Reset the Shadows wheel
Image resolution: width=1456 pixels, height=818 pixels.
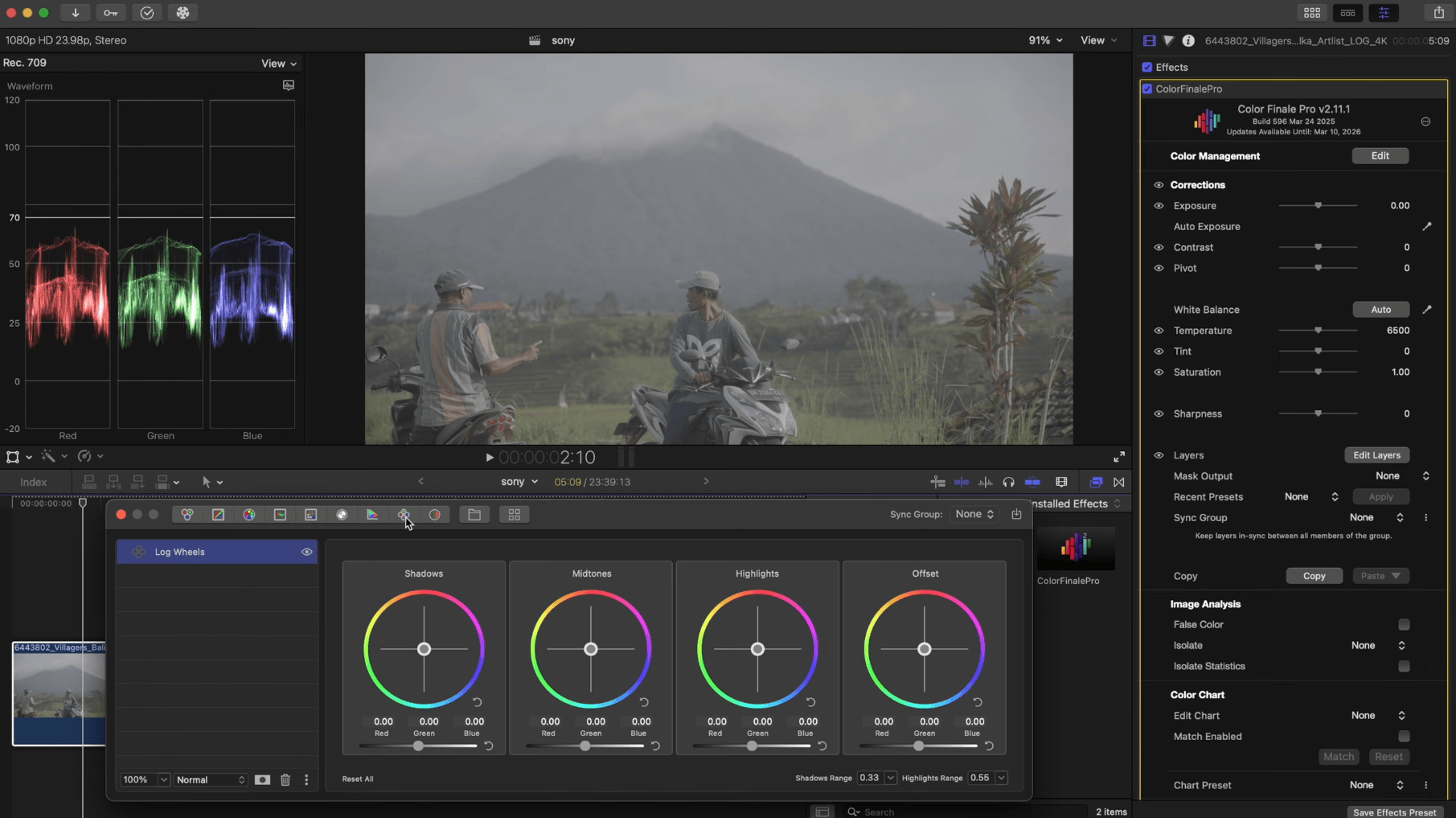(478, 702)
